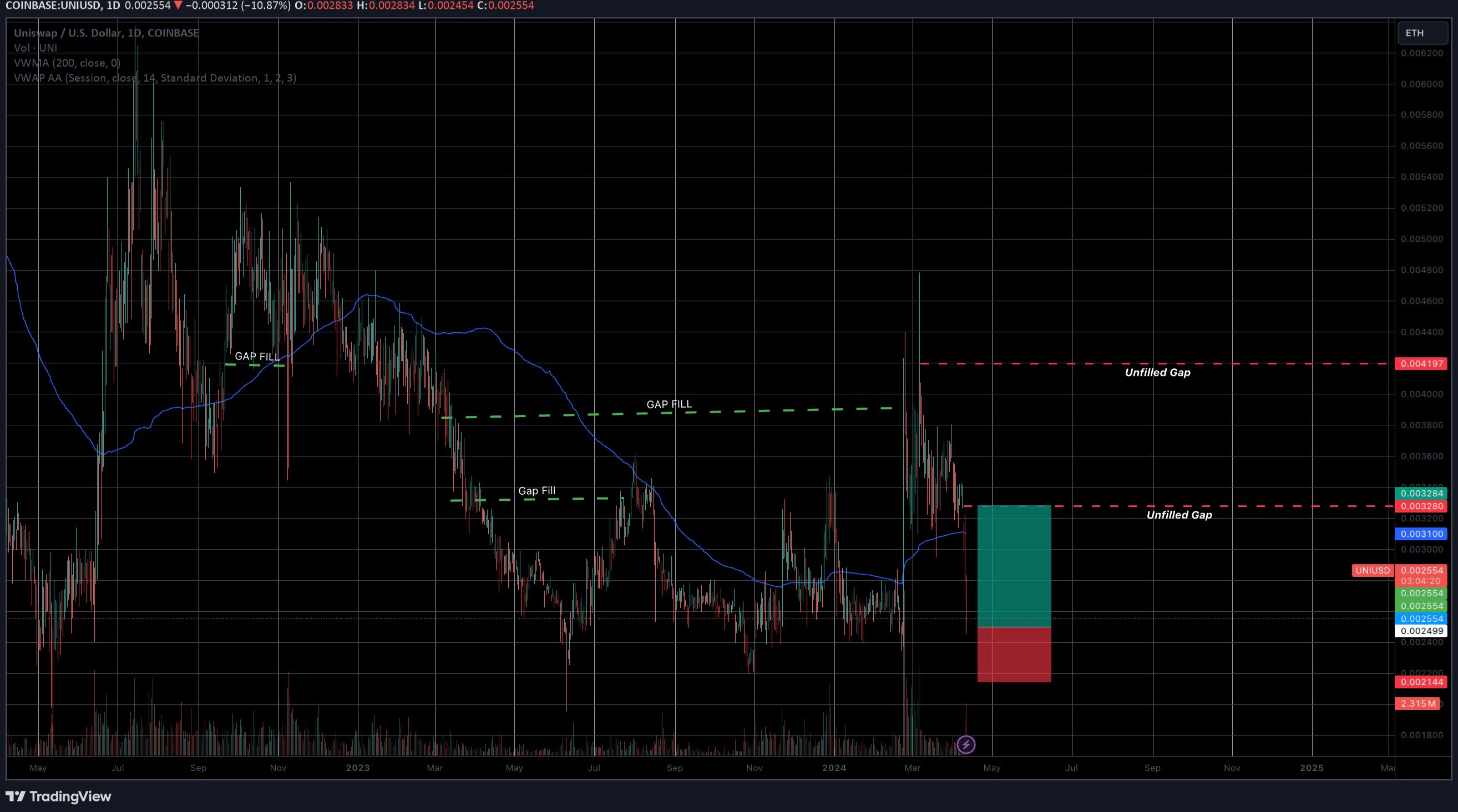Click the UNIUSD price label on right axis
This screenshot has height=812, width=1458.
[x=1372, y=570]
